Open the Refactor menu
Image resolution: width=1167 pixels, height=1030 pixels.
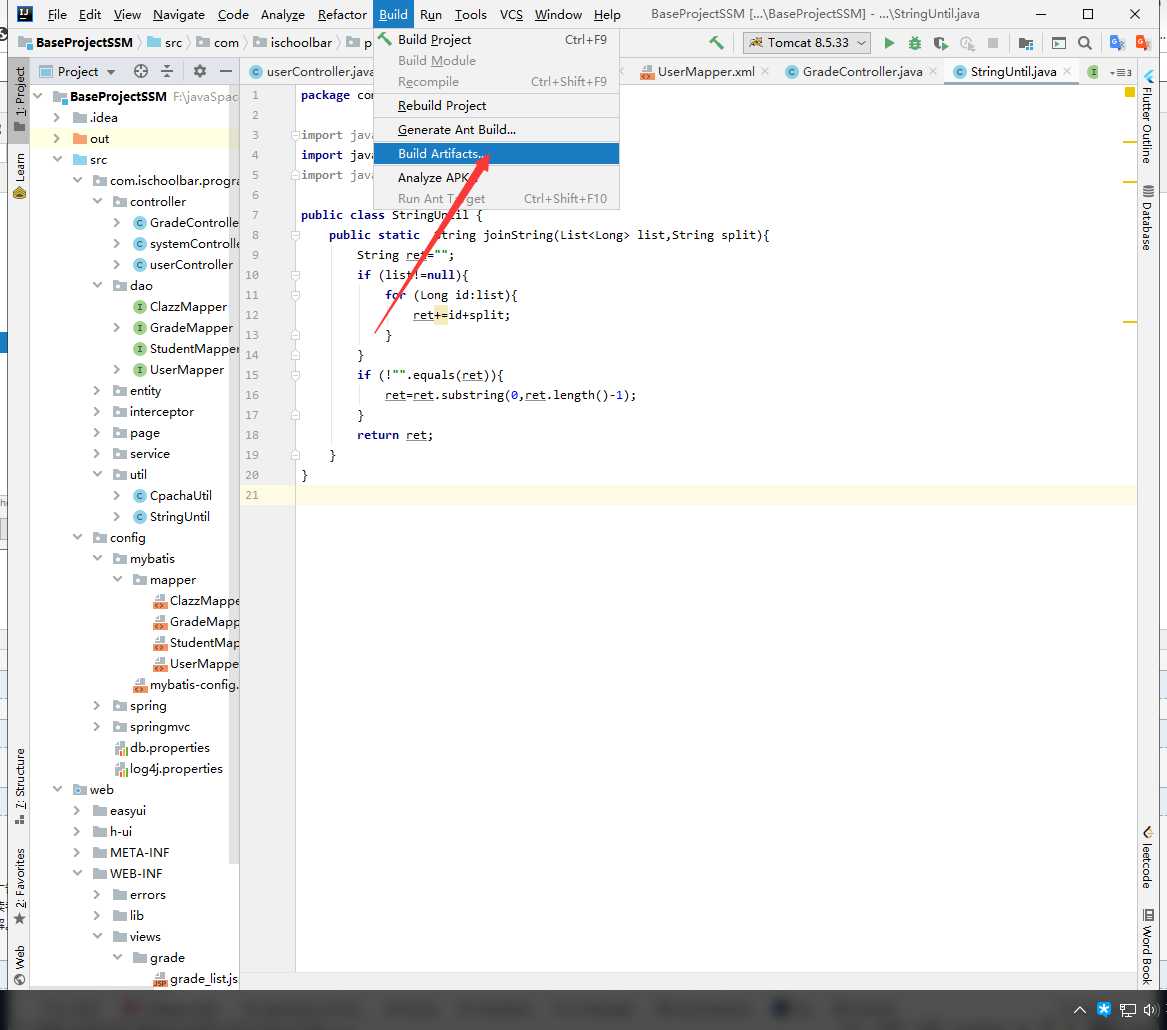pos(342,14)
